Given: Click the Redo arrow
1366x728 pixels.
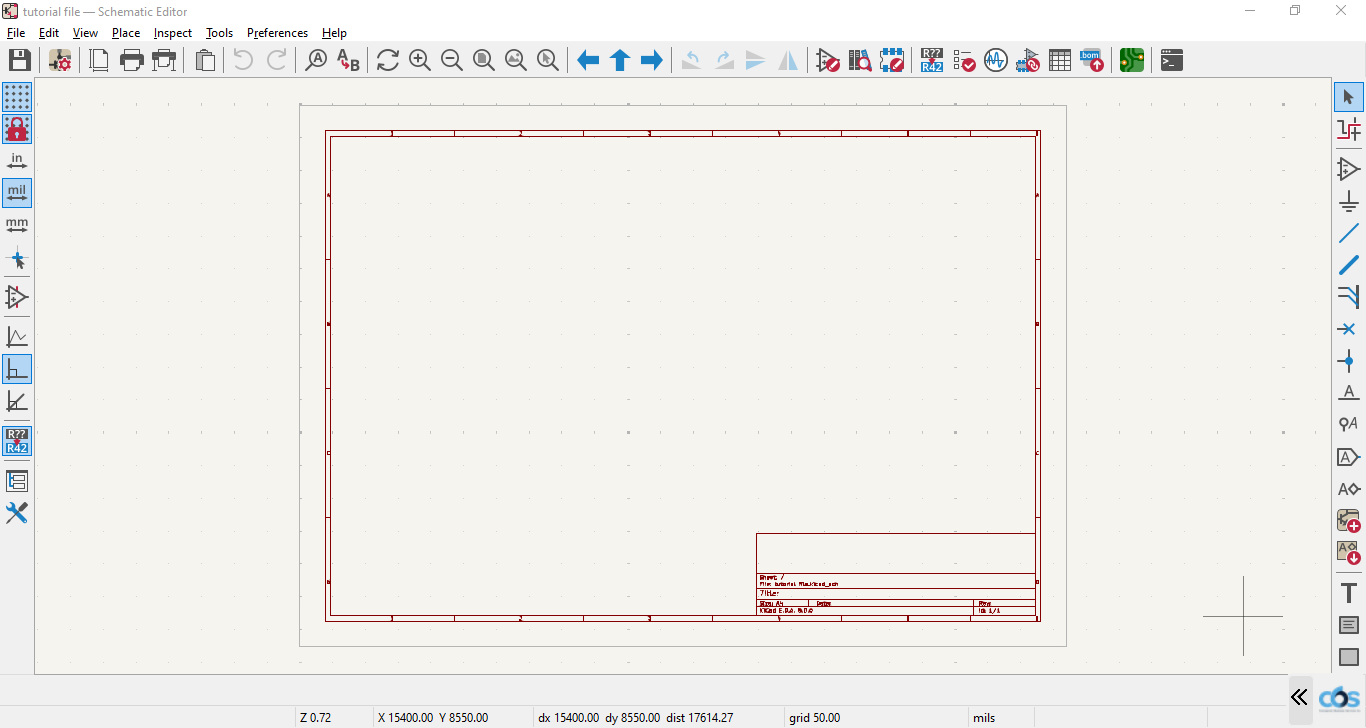Looking at the screenshot, I should coord(277,60).
